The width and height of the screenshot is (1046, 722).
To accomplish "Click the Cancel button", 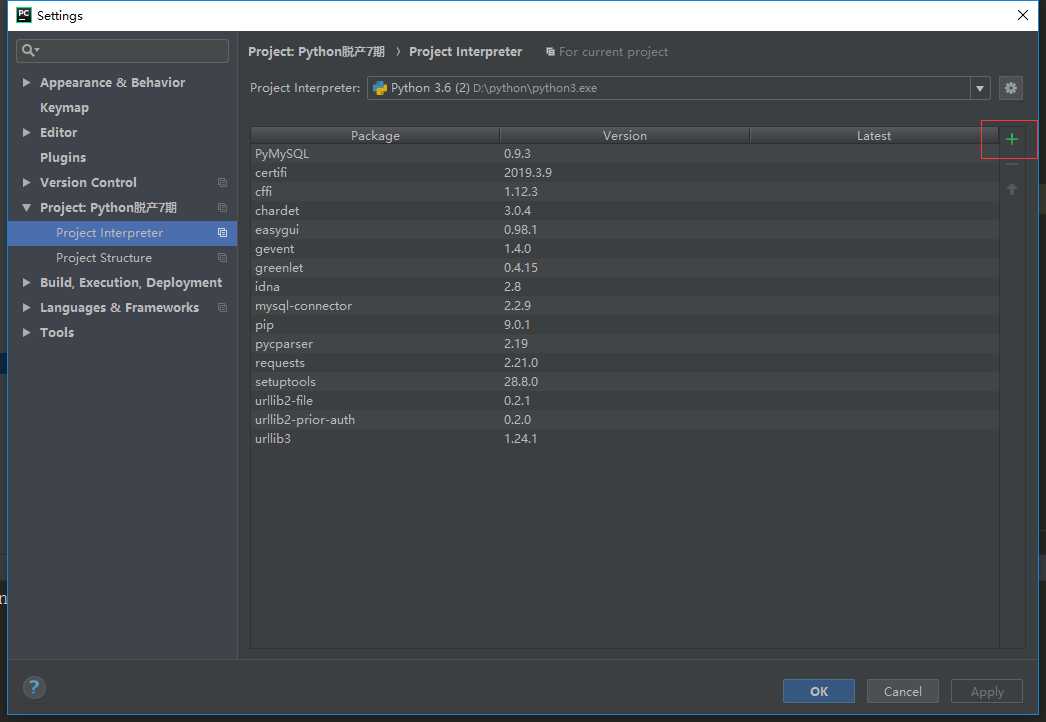I will click(x=903, y=691).
